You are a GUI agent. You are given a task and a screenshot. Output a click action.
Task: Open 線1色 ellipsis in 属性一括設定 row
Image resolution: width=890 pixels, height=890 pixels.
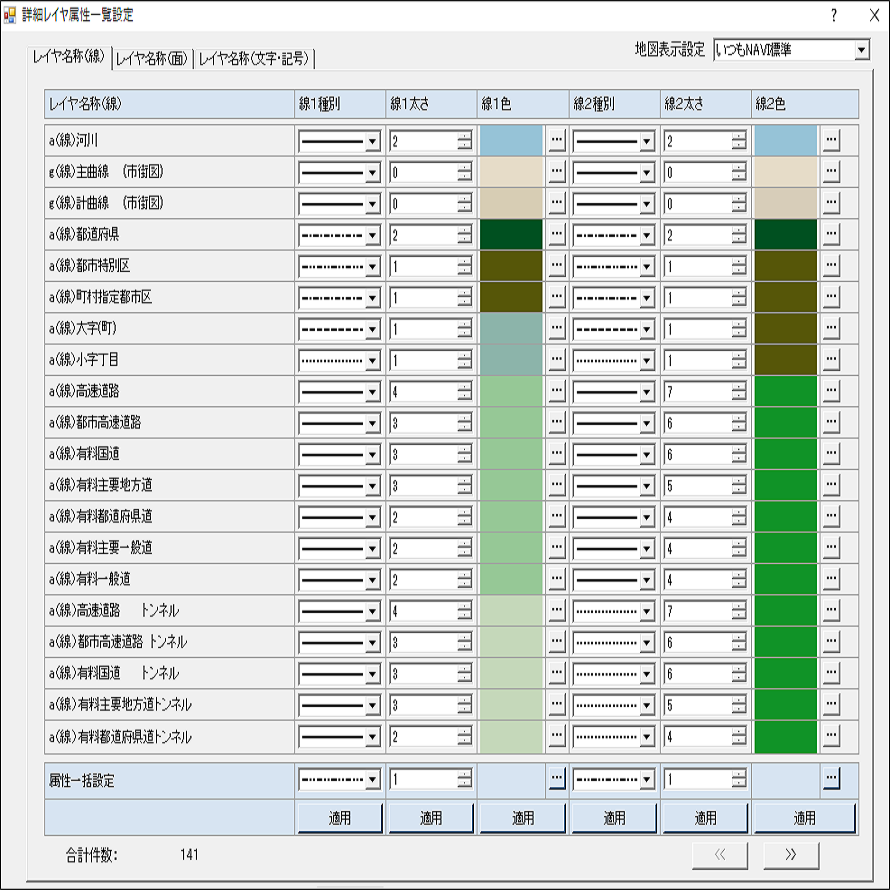557,779
